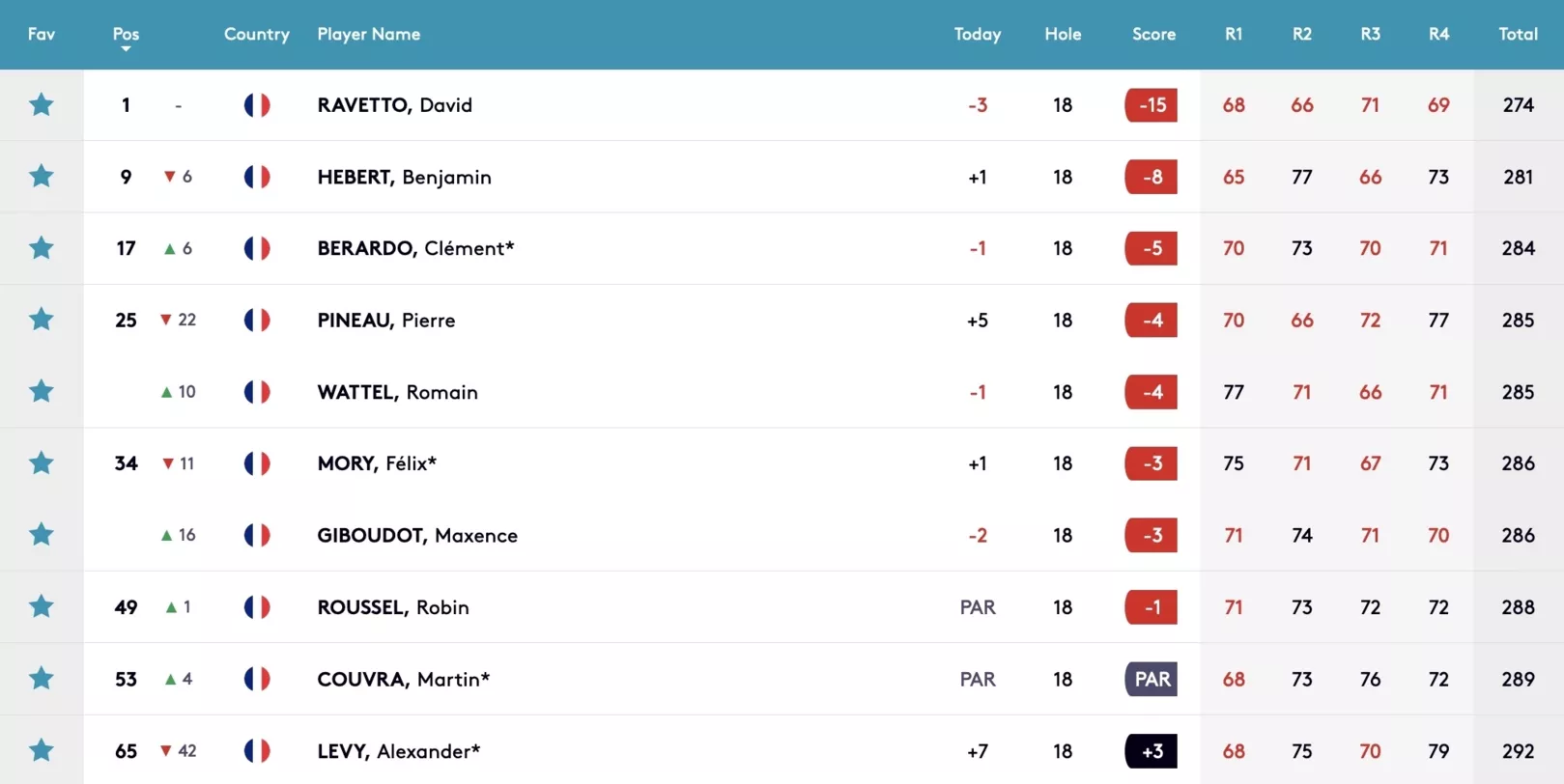Click favorite star next to GIBOUDOT, Maxence
The width and height of the screenshot is (1564, 784).
point(41,534)
